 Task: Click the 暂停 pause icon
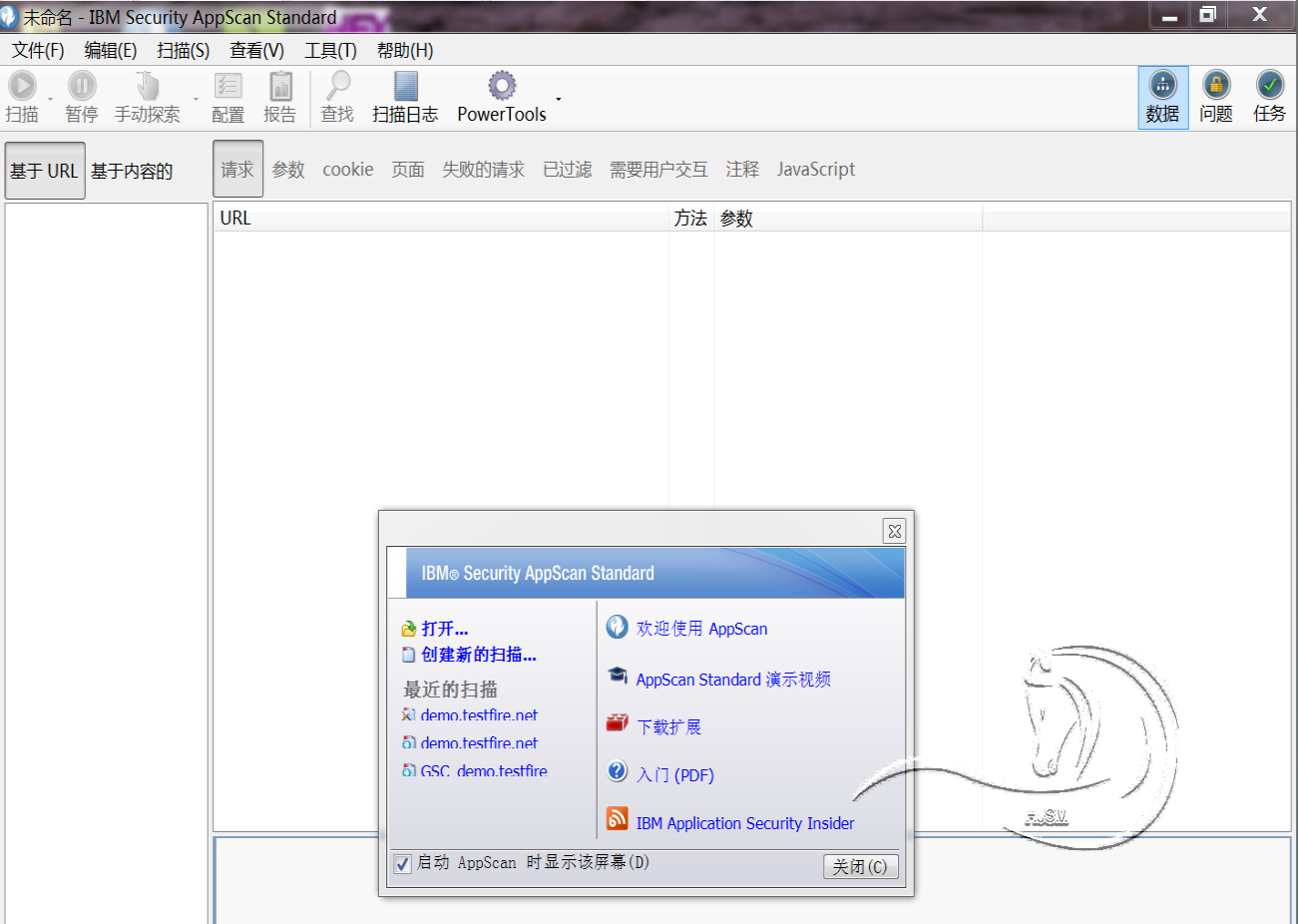tap(82, 86)
